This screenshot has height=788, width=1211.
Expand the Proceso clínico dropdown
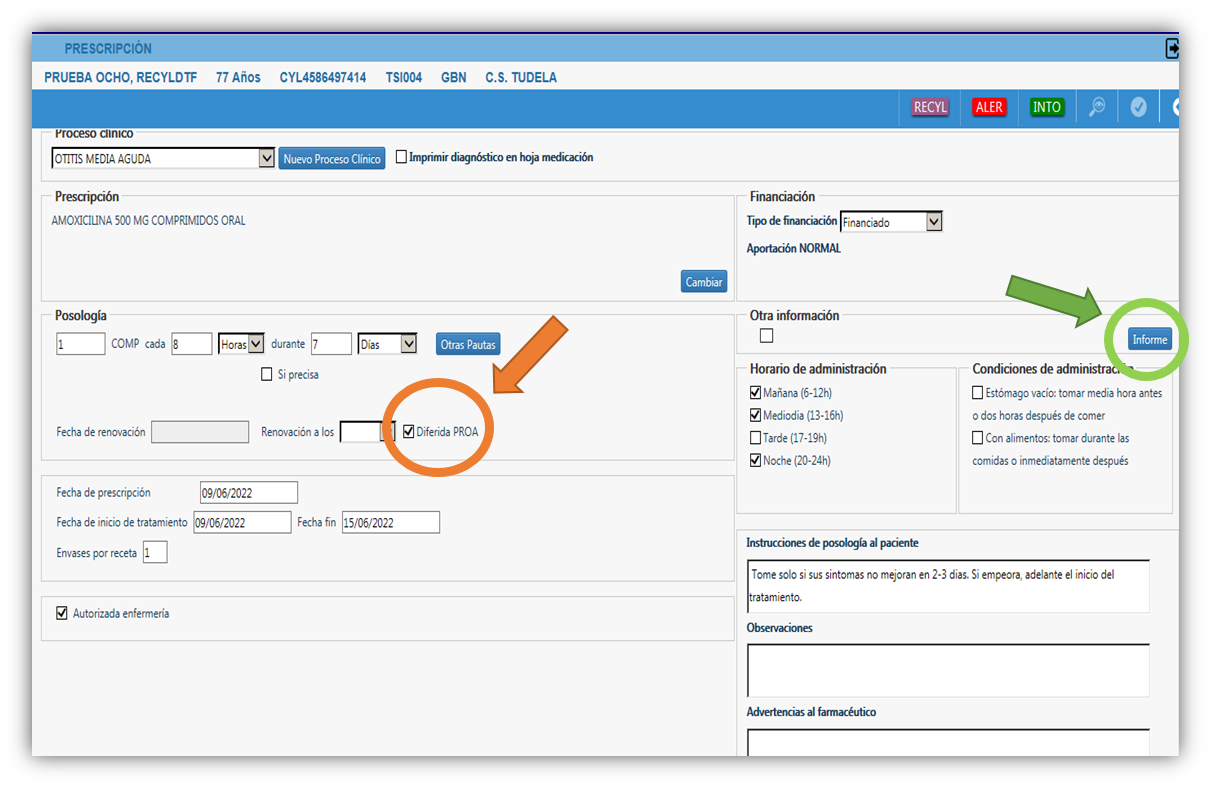(266, 158)
